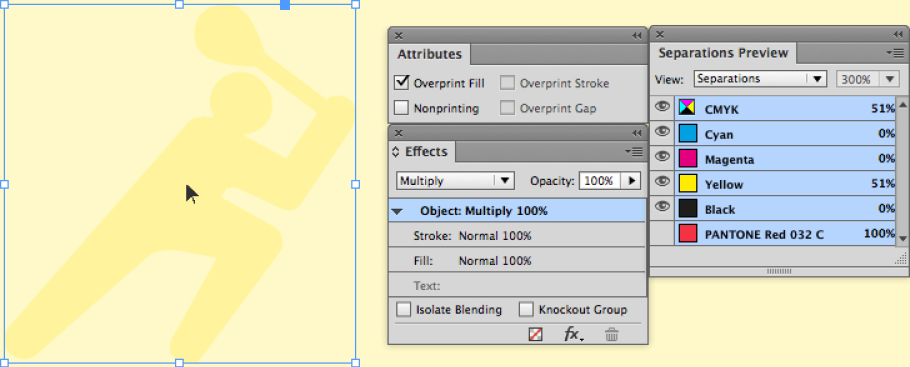The width and height of the screenshot is (910, 367).
Task: Select the Stroke: Normal 100% row
Action: (517, 236)
